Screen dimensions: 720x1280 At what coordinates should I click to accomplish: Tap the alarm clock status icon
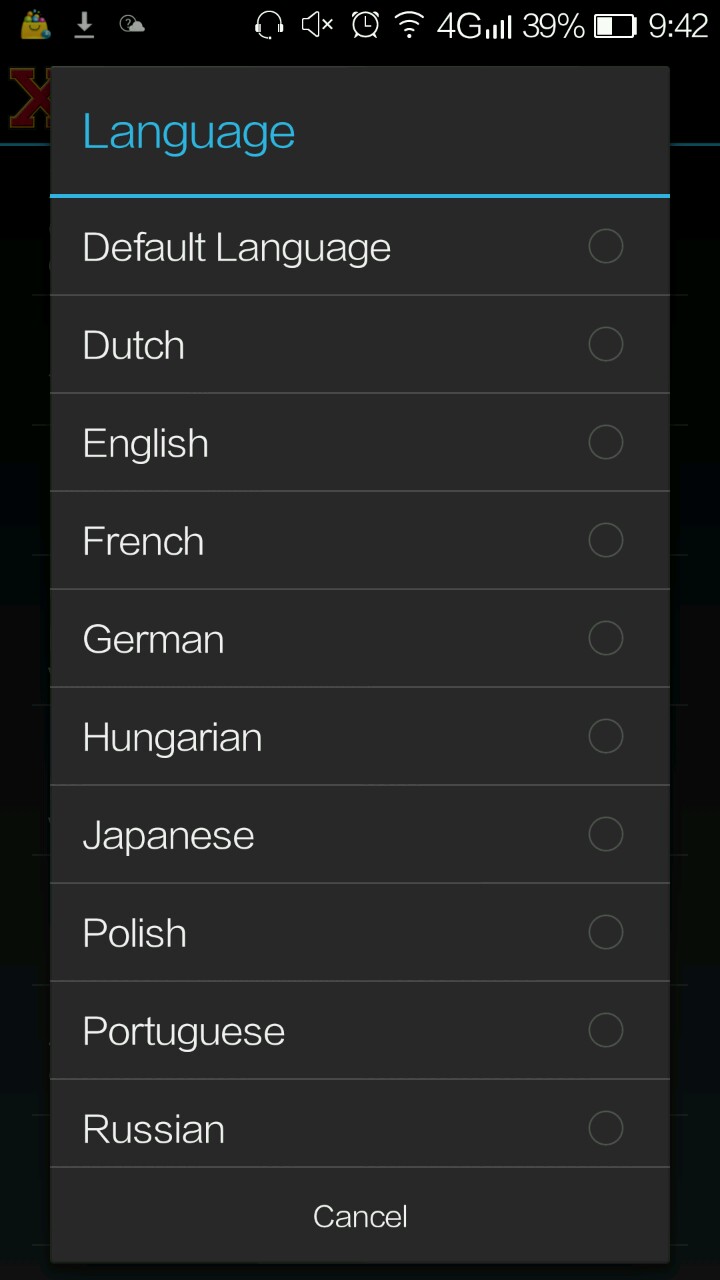coord(365,25)
